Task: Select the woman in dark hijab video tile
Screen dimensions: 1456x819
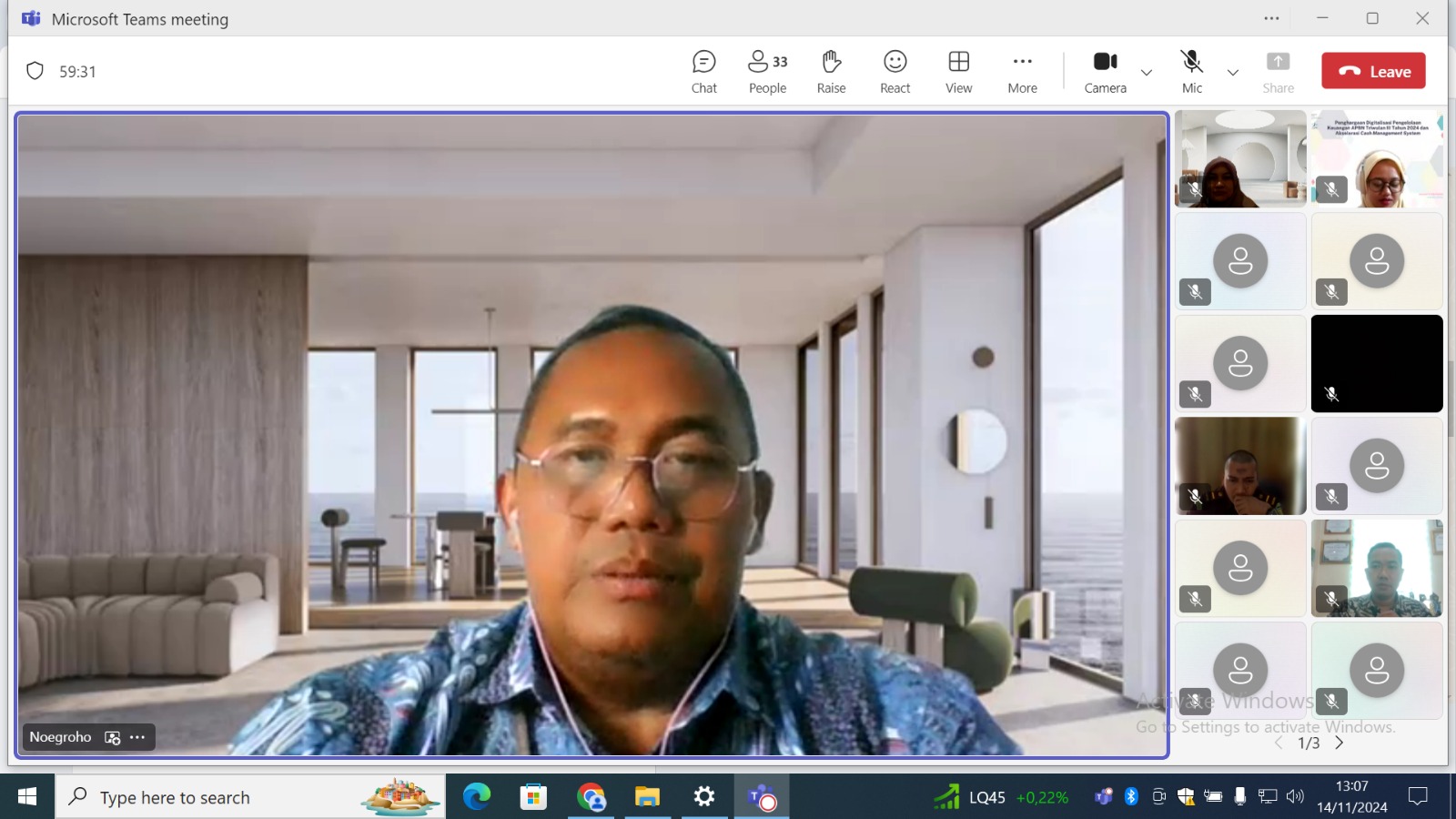Action: tap(1240, 159)
